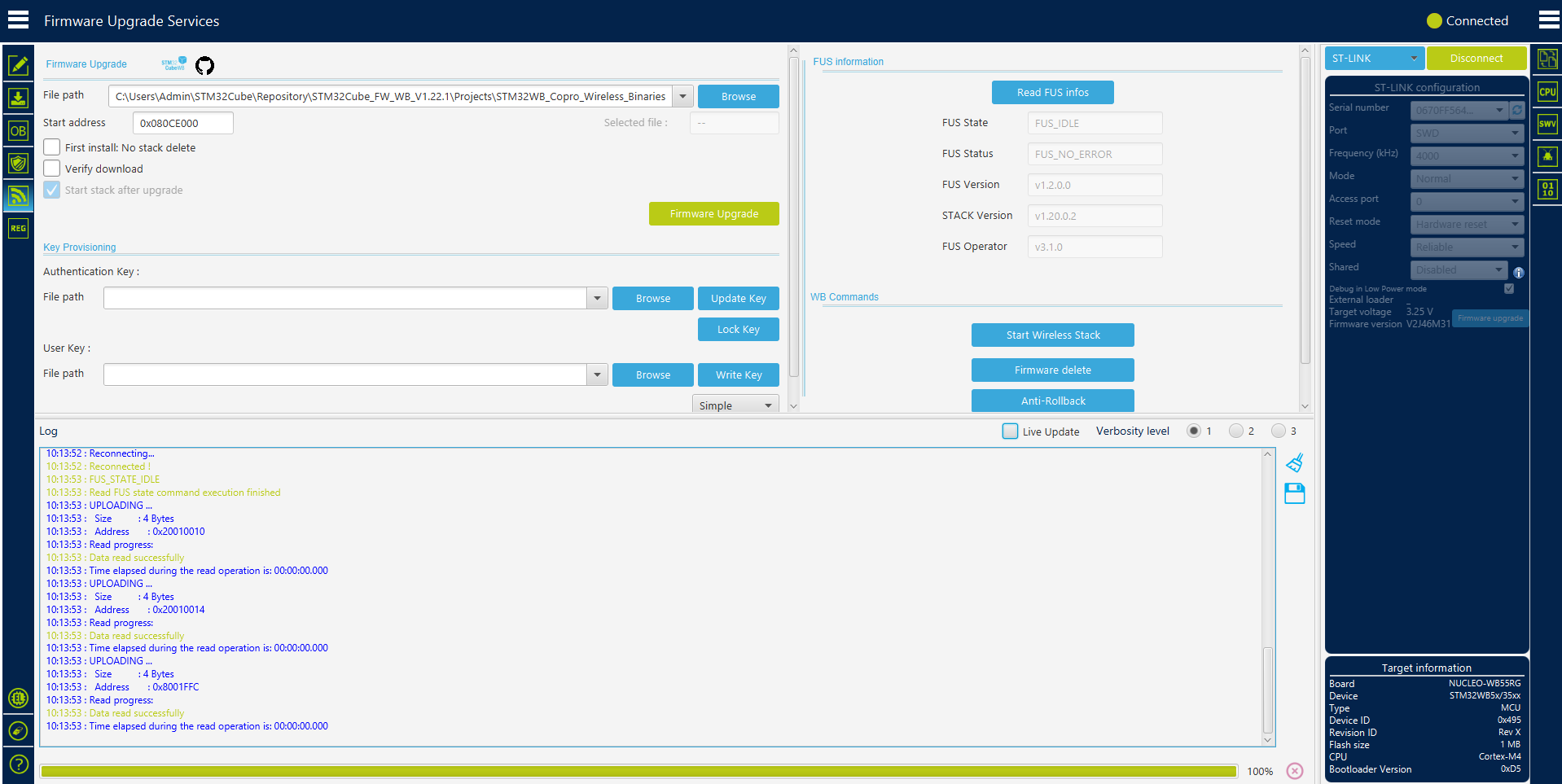The height and width of the screenshot is (784, 1562).
Task: Open the GitHub icon link
Action: (204, 65)
